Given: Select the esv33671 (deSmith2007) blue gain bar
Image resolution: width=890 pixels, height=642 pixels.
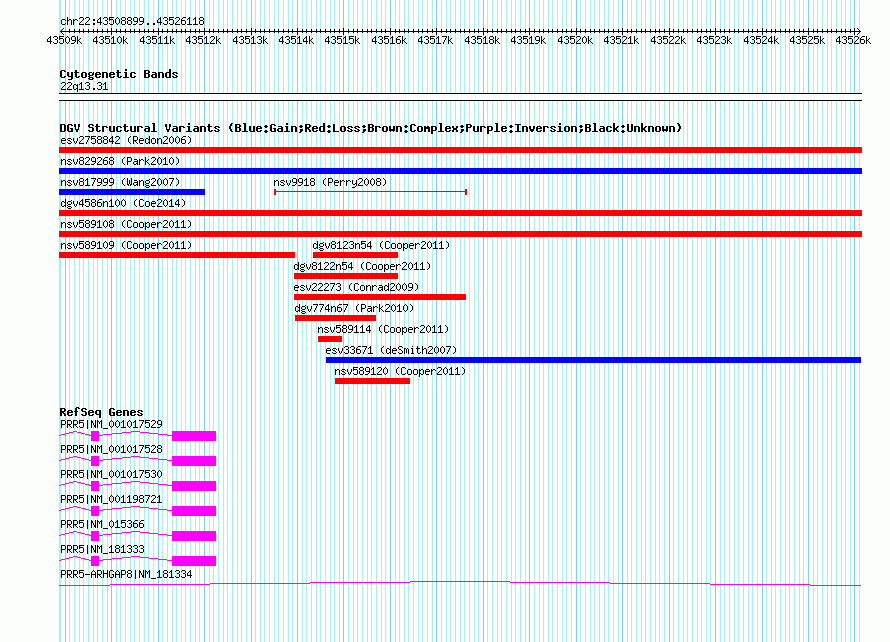Looking at the screenshot, I should click(x=593, y=360).
